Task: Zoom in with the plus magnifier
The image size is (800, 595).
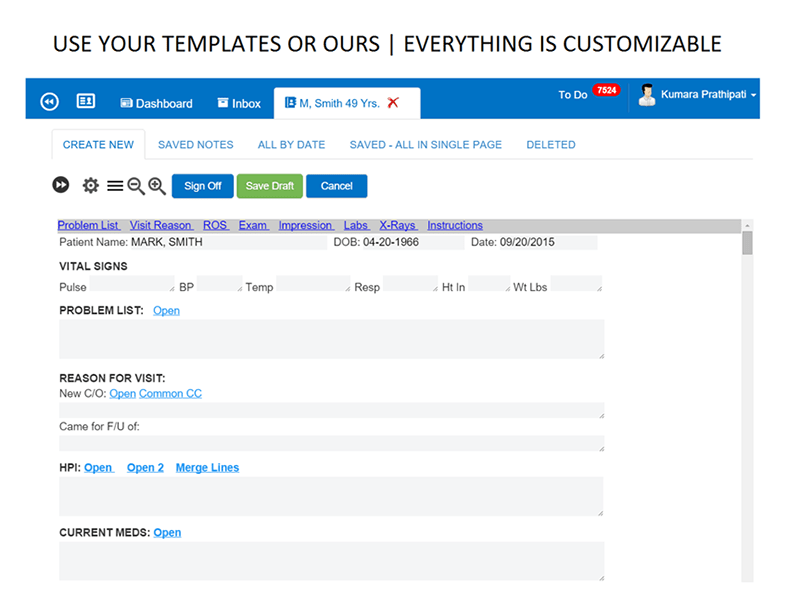Action: (x=157, y=186)
